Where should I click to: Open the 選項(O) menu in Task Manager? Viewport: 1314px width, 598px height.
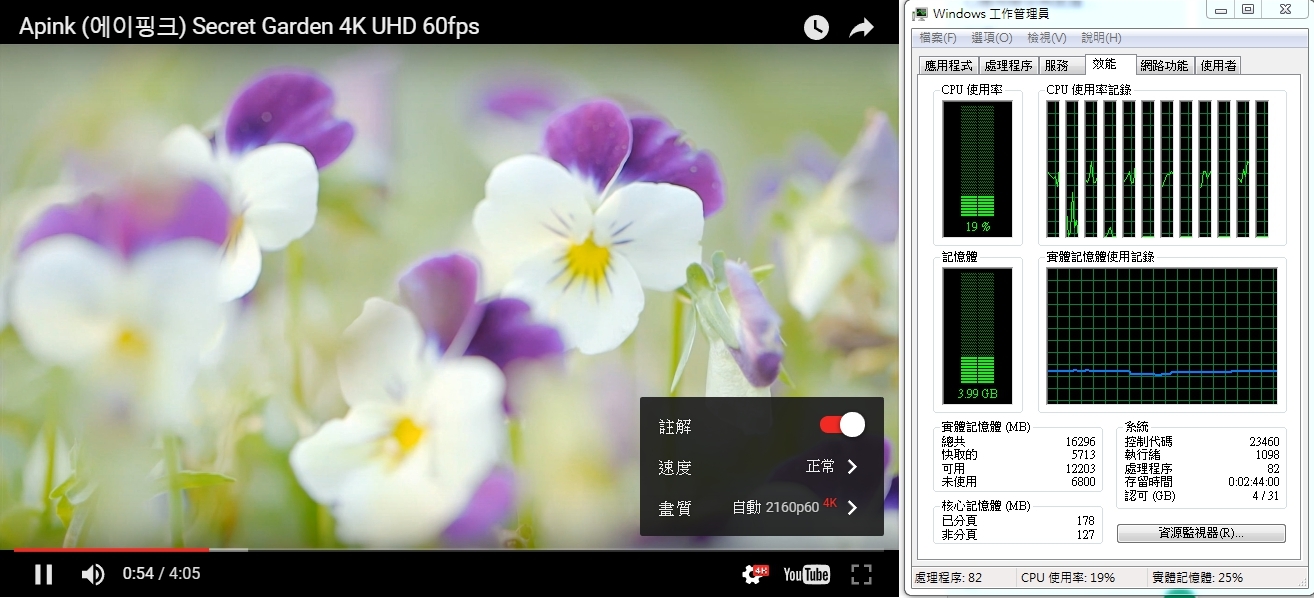coord(992,38)
